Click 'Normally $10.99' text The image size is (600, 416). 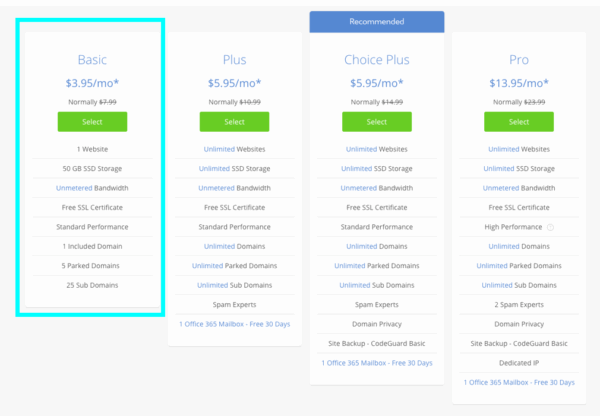[x=235, y=102]
